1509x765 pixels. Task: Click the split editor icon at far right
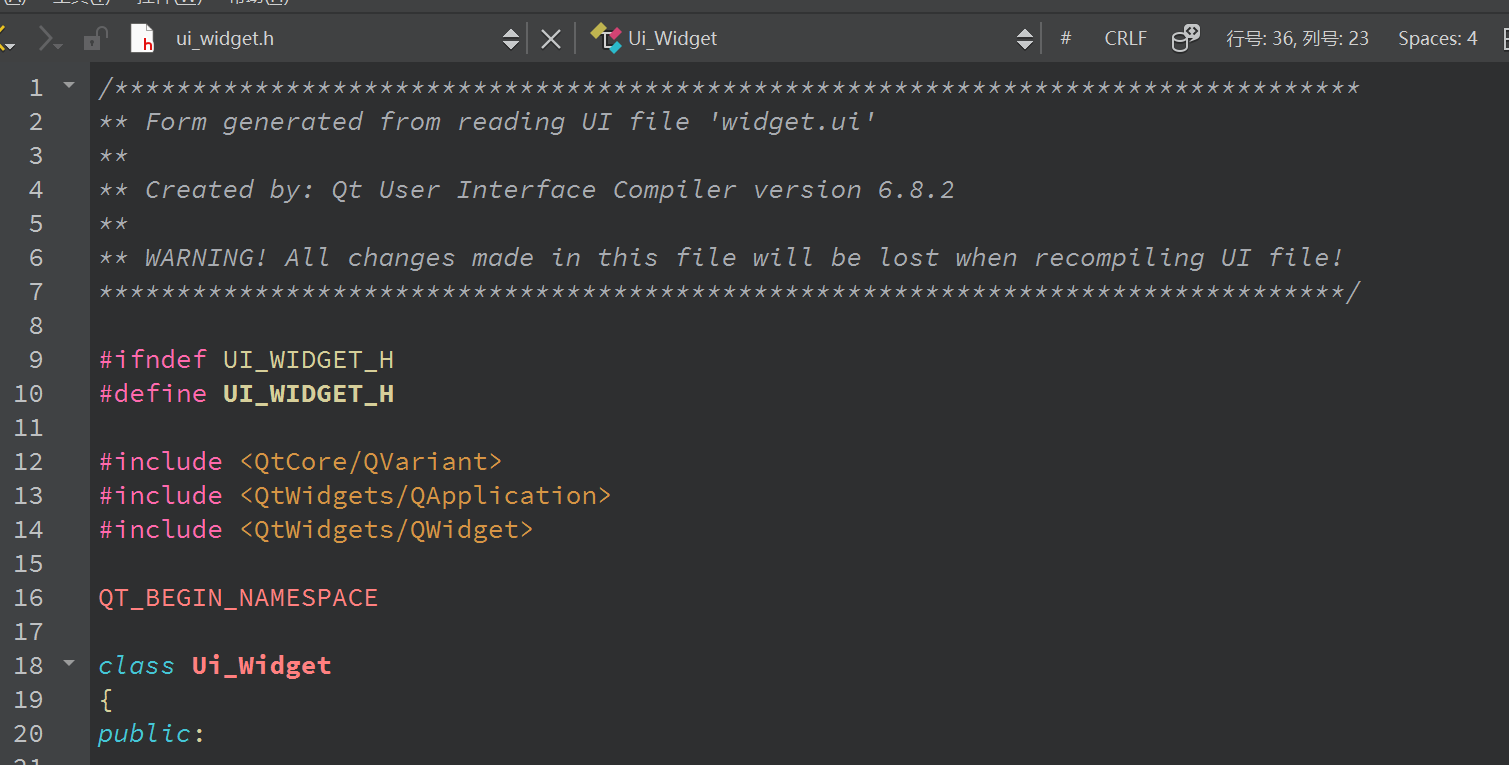click(1503, 39)
